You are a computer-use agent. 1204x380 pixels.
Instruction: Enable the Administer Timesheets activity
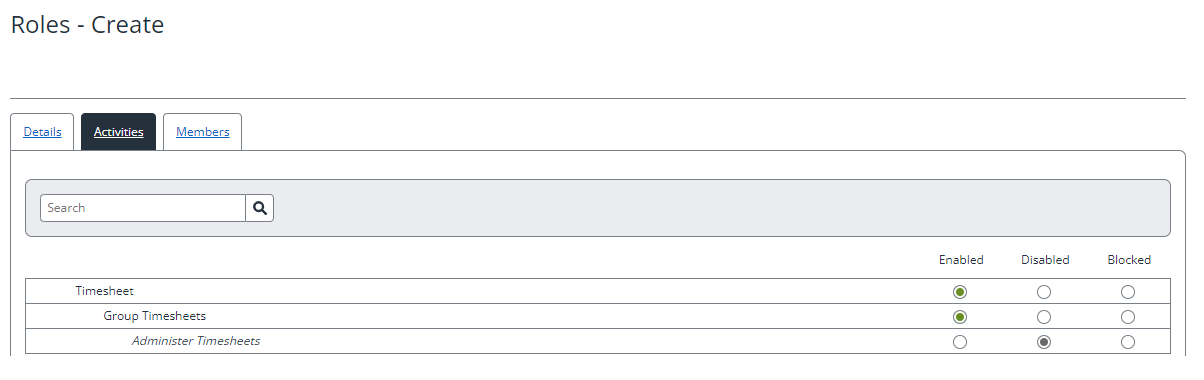(x=960, y=342)
